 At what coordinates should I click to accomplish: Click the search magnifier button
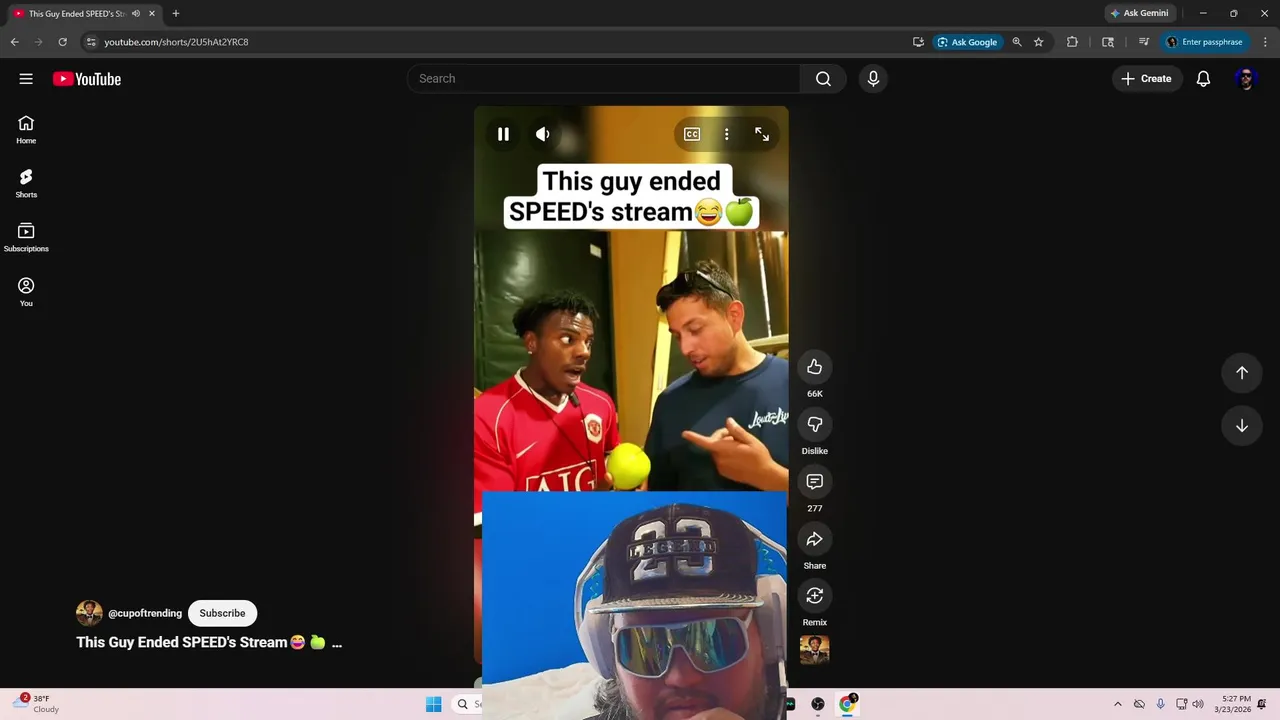pos(823,79)
